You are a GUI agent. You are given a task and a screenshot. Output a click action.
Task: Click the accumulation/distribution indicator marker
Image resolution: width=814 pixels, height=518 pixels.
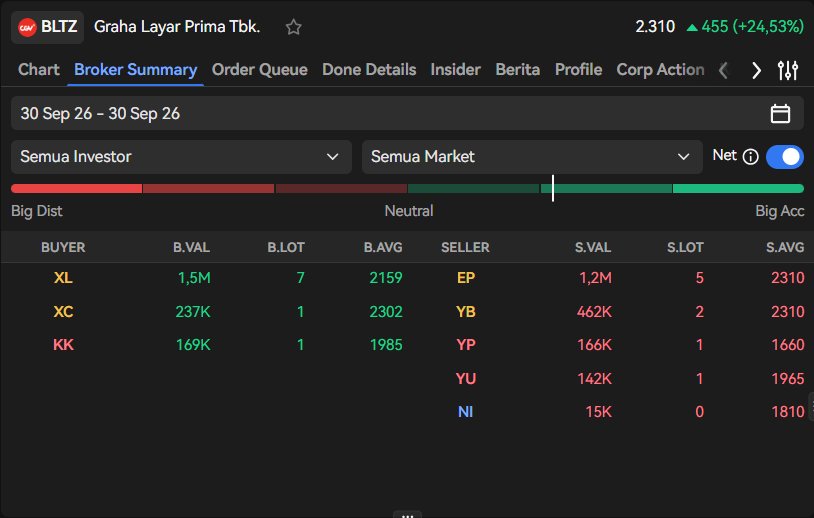coord(553,188)
